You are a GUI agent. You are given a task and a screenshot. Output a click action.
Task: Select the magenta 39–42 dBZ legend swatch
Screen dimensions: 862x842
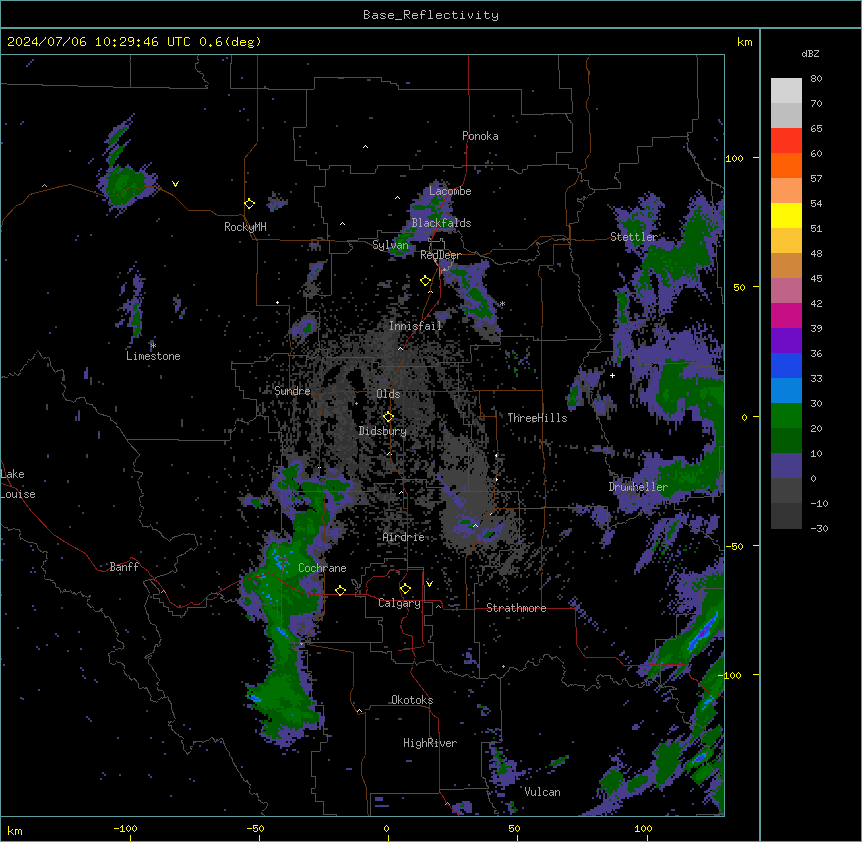point(786,315)
